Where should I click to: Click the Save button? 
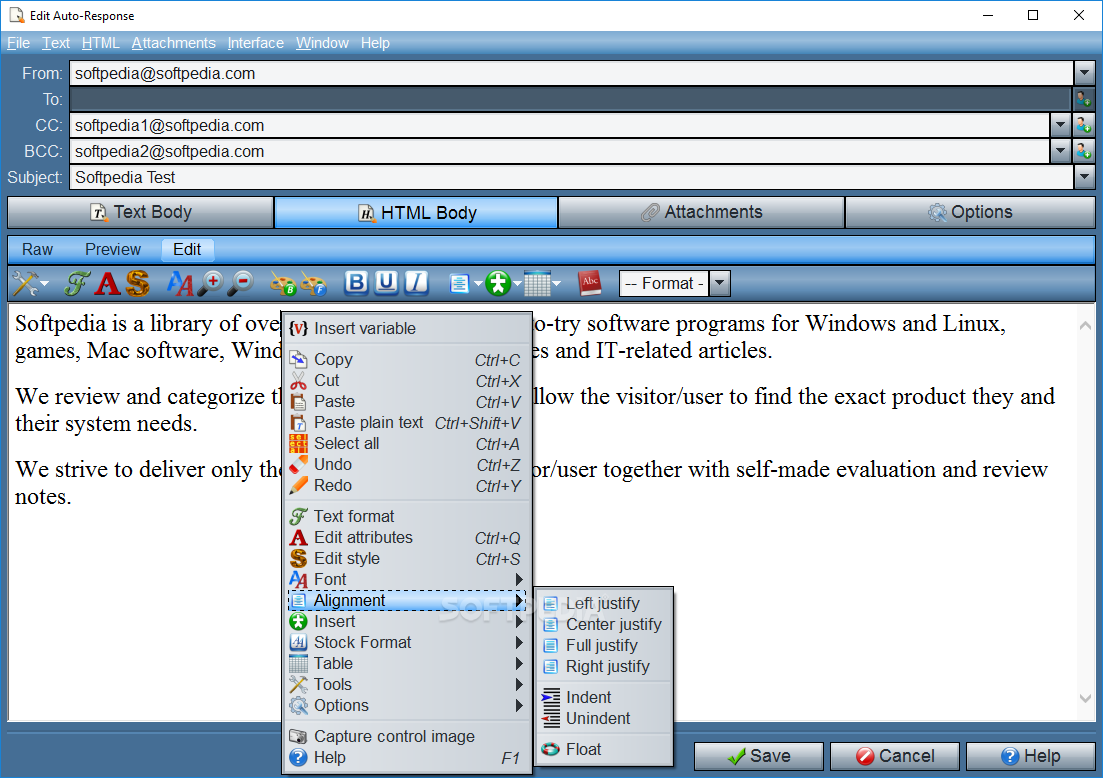point(758,756)
